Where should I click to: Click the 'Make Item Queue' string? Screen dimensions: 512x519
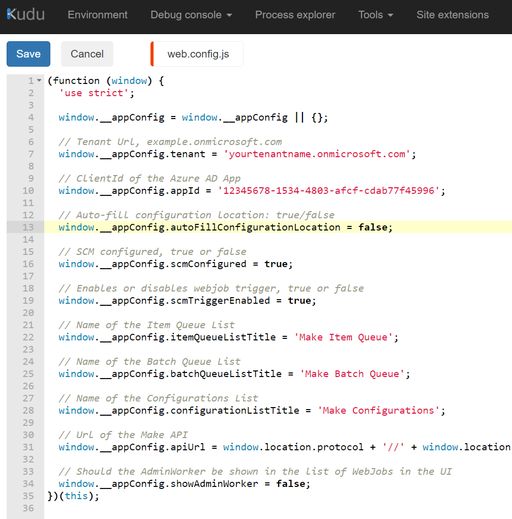coord(343,337)
